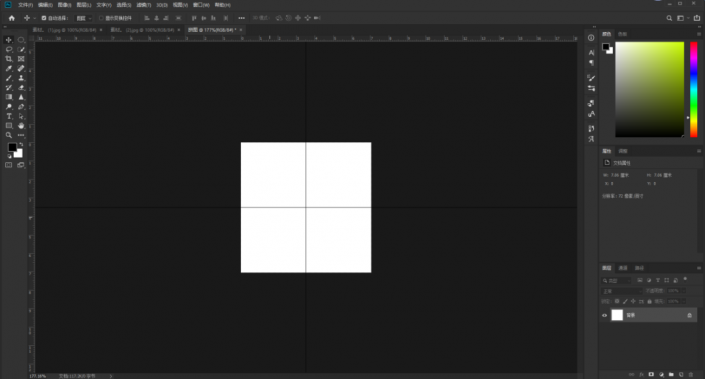Toggle Quick Mask mode
Viewport: 705px width, 379px height.
9,165
